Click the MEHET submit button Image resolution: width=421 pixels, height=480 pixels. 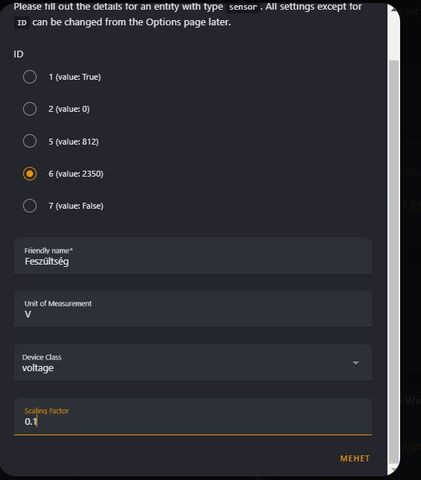coord(355,459)
